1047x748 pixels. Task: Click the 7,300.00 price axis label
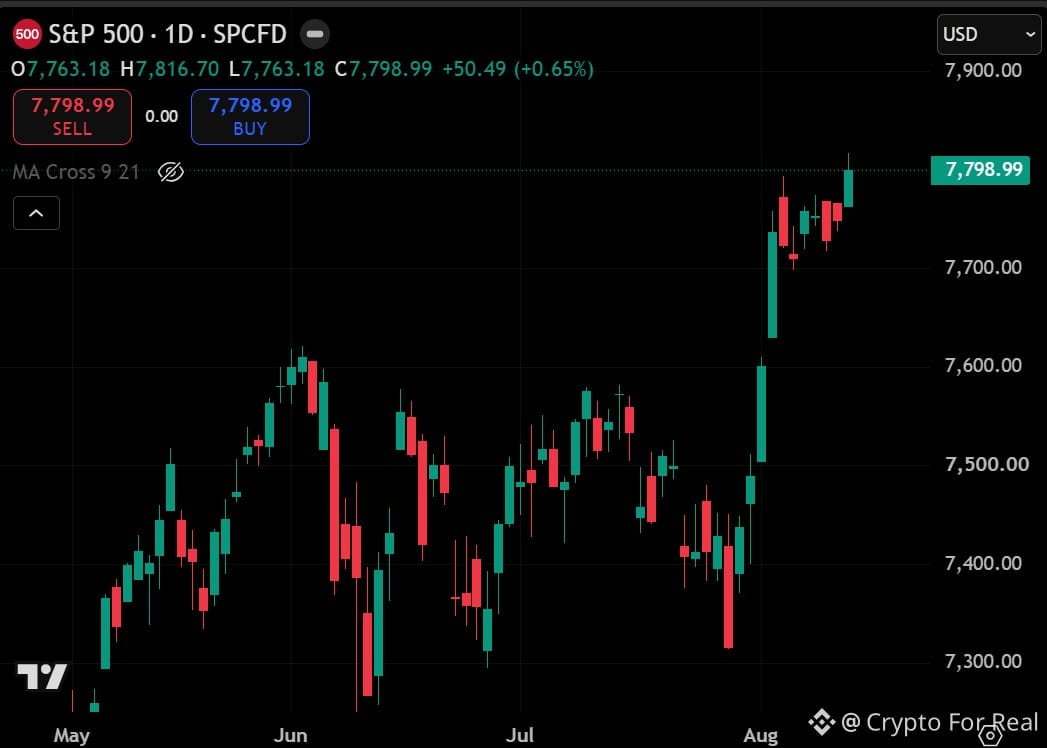click(984, 662)
